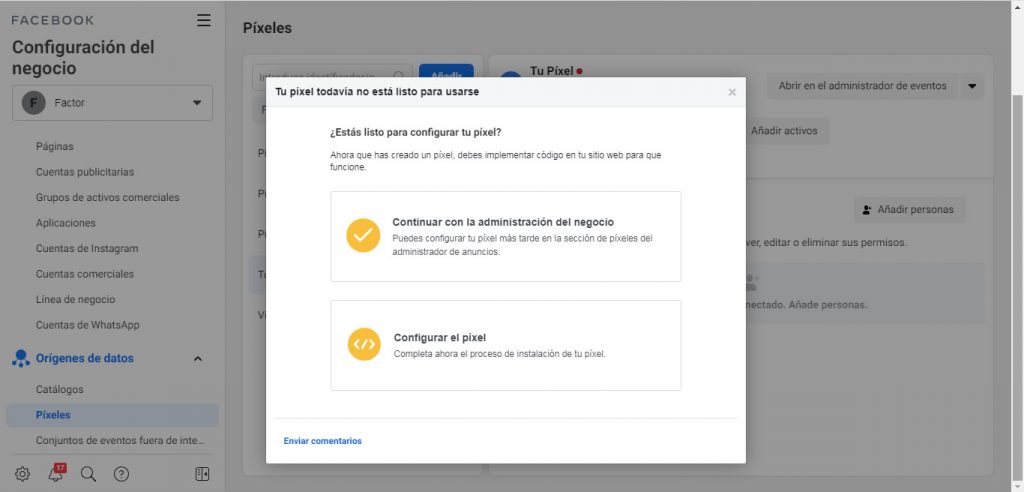Click Abrir en el administrador de eventos

[862, 86]
